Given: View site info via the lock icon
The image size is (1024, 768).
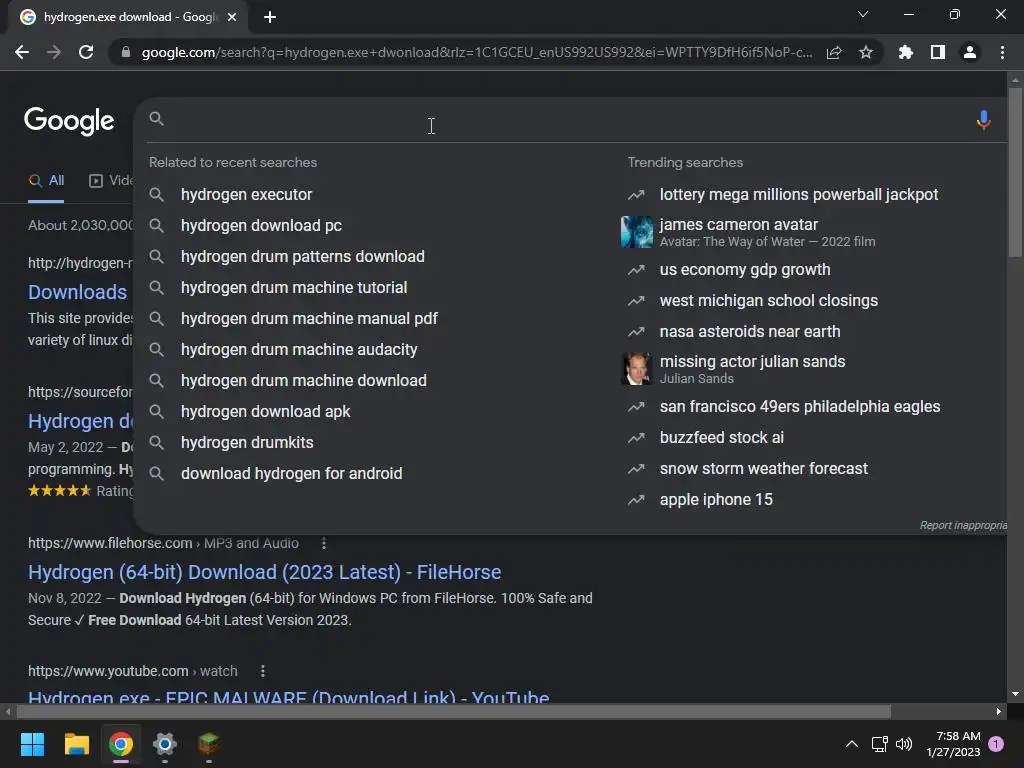Looking at the screenshot, I should [x=126, y=52].
